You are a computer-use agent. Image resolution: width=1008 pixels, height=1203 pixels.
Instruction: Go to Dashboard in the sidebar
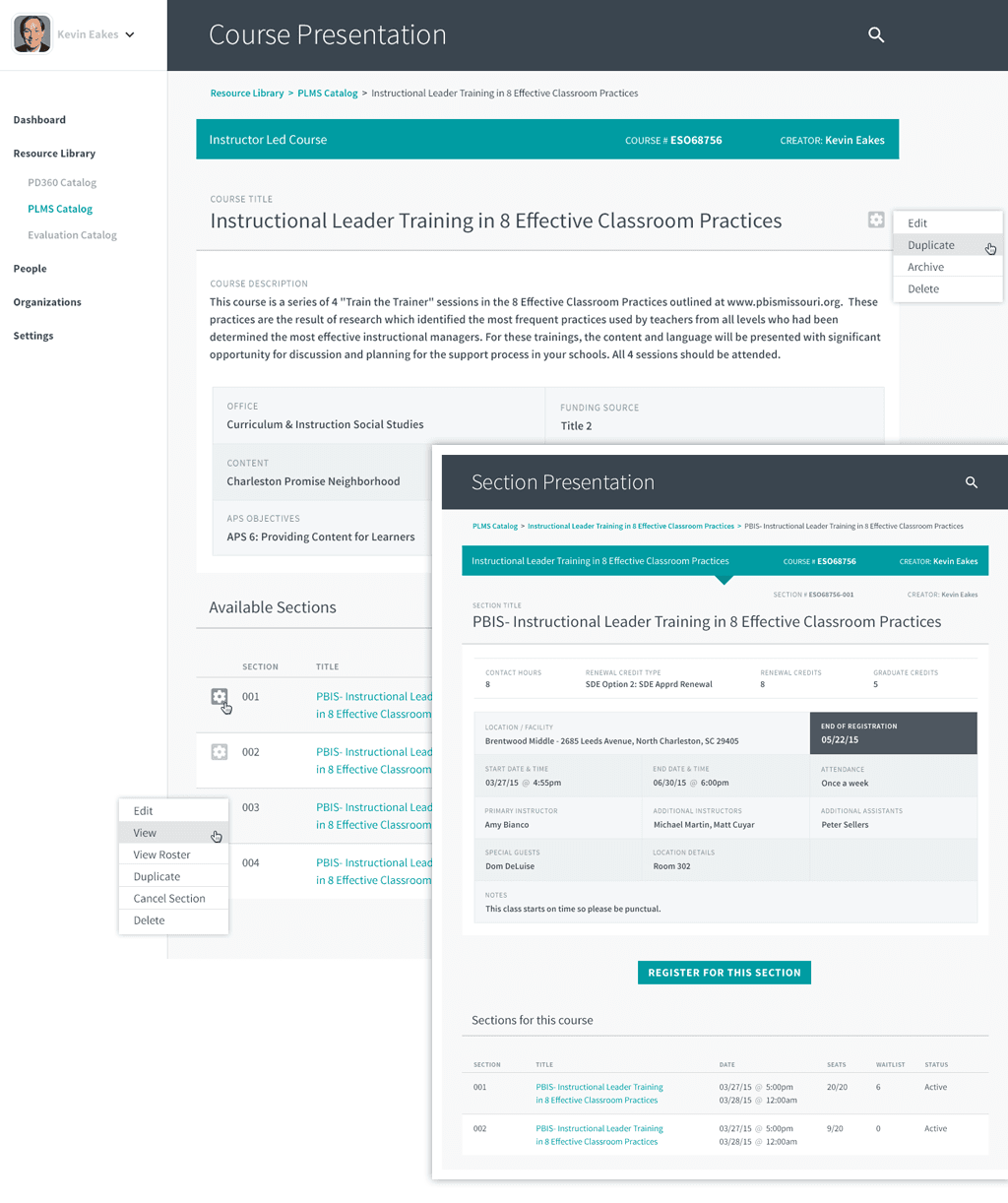point(39,120)
